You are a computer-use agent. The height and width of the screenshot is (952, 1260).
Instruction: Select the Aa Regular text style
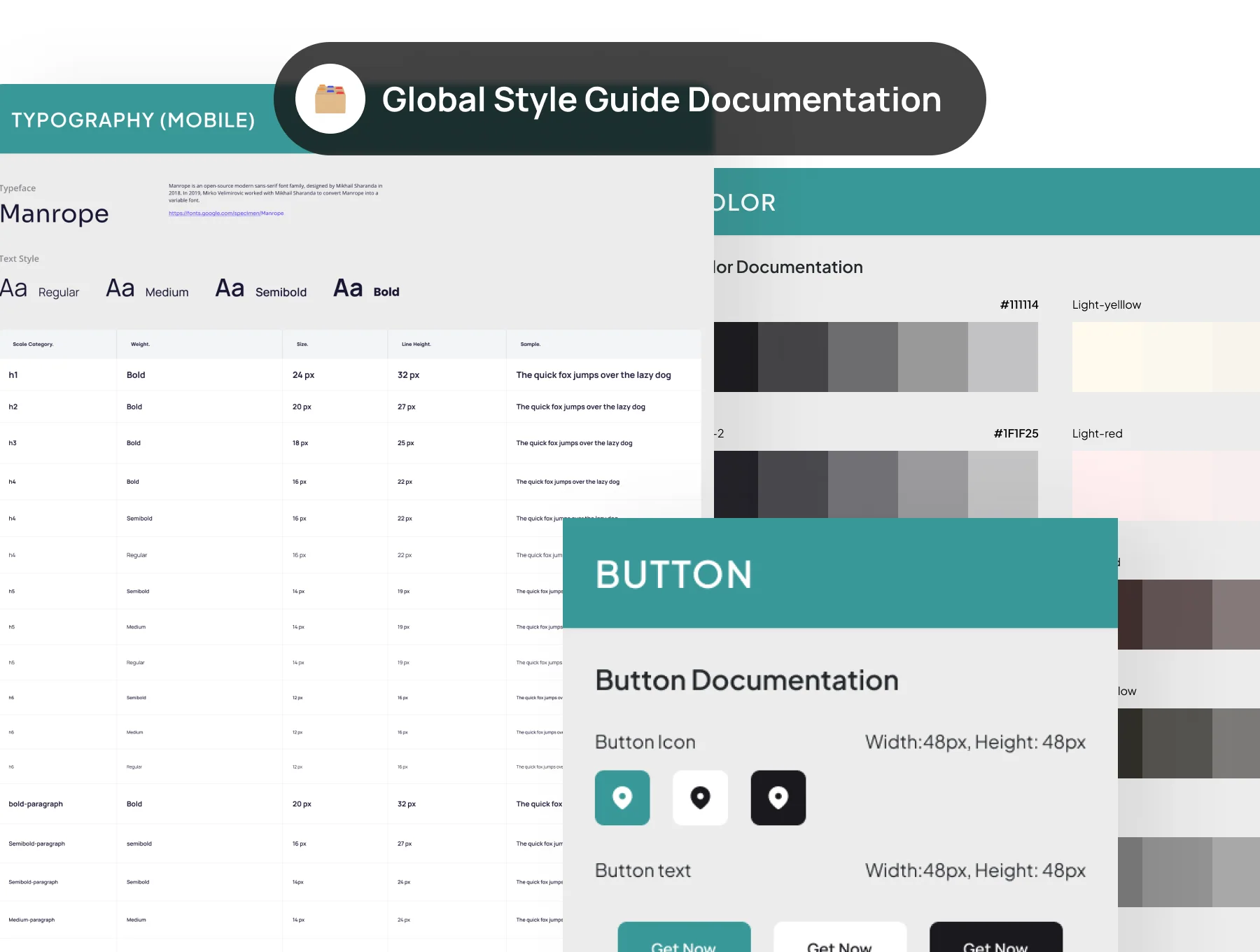[x=39, y=289]
